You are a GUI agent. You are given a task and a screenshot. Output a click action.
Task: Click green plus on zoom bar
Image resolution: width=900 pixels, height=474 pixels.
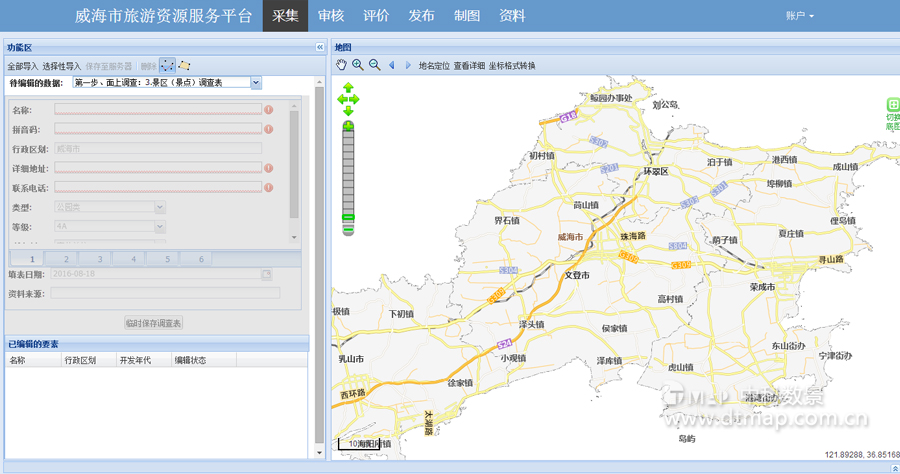pyautogui.click(x=348, y=125)
